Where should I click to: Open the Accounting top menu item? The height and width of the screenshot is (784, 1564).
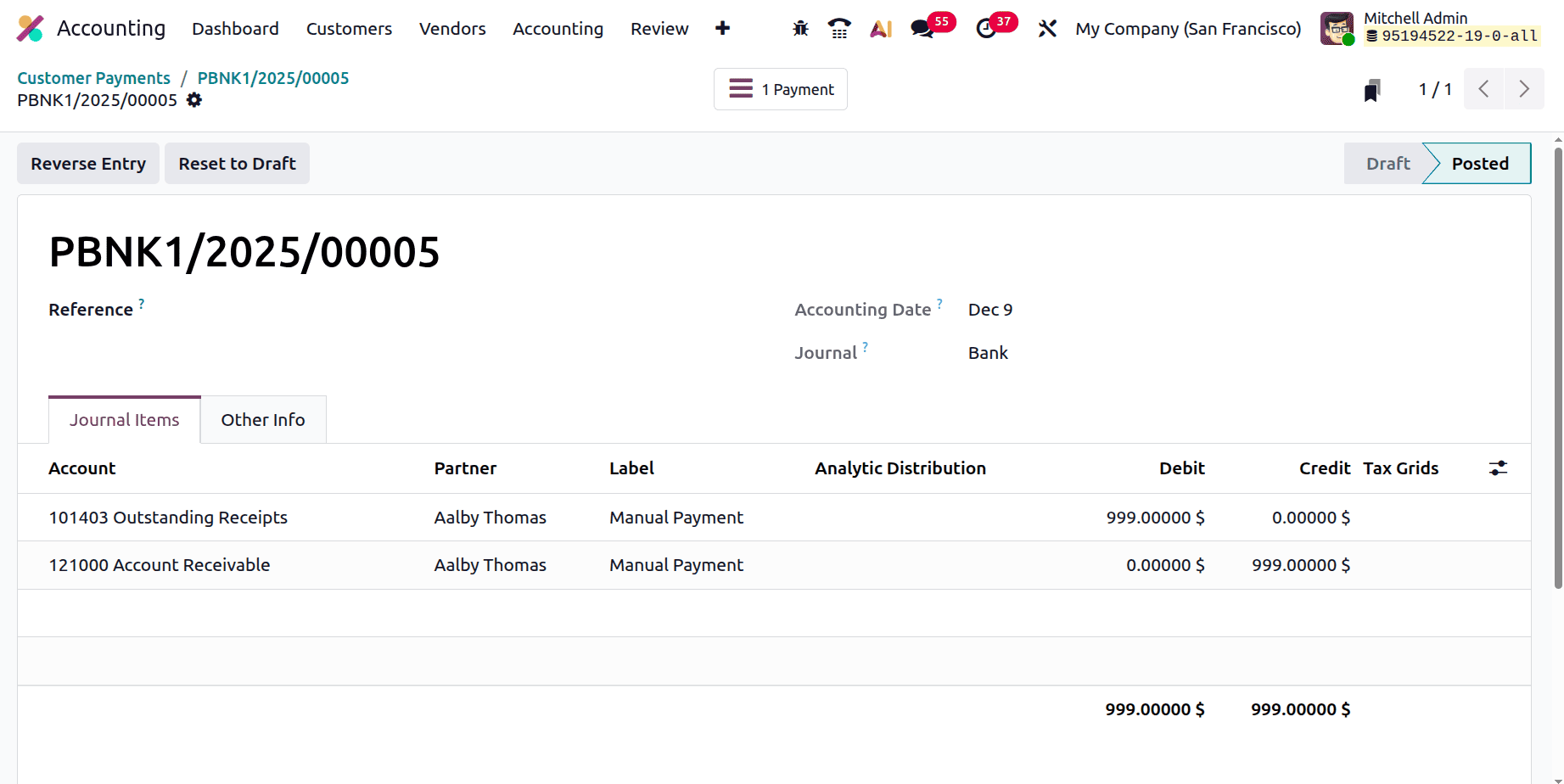click(x=558, y=29)
